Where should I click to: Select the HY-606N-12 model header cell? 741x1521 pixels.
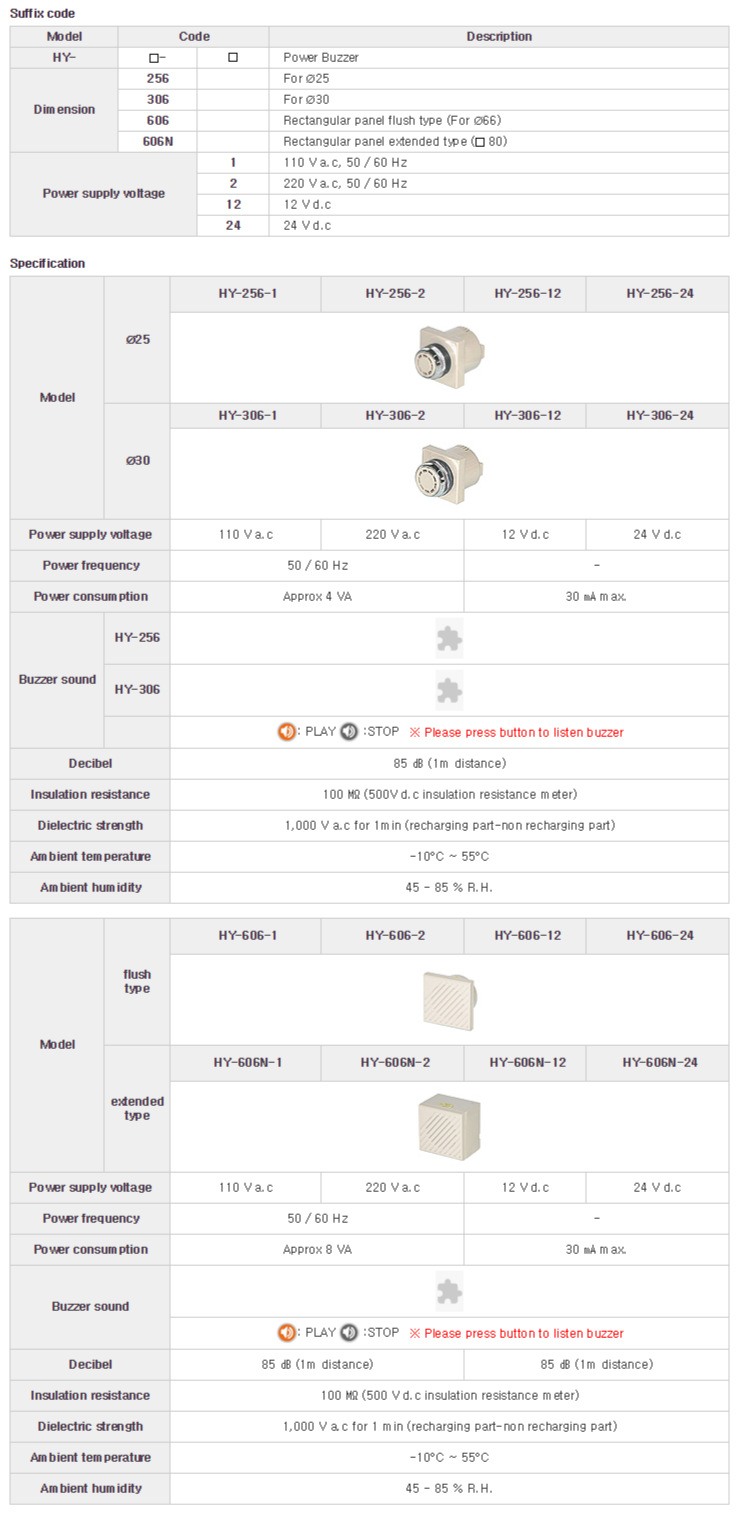(x=526, y=1062)
